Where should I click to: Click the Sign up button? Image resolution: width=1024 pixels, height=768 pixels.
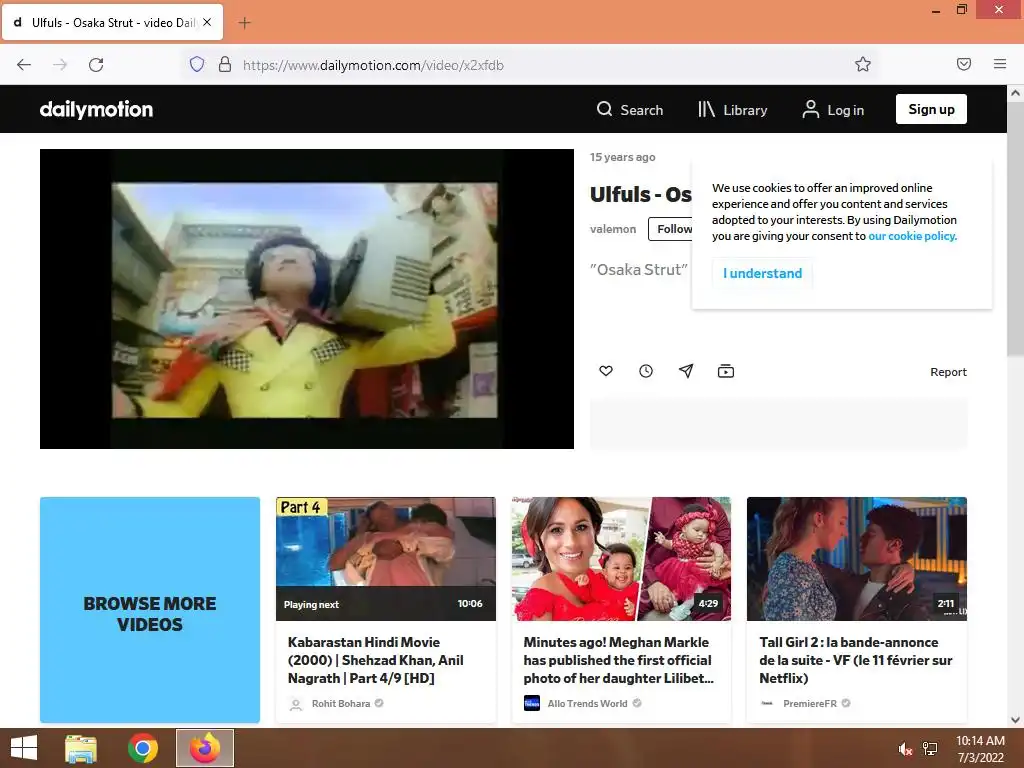click(931, 109)
